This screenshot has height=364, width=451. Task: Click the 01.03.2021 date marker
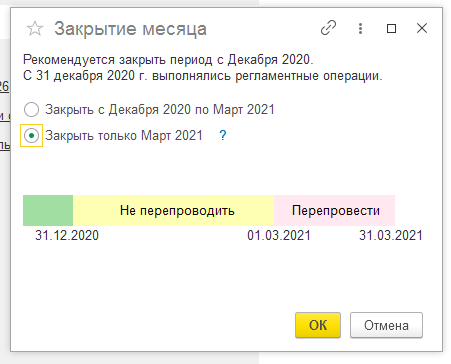[279, 235]
